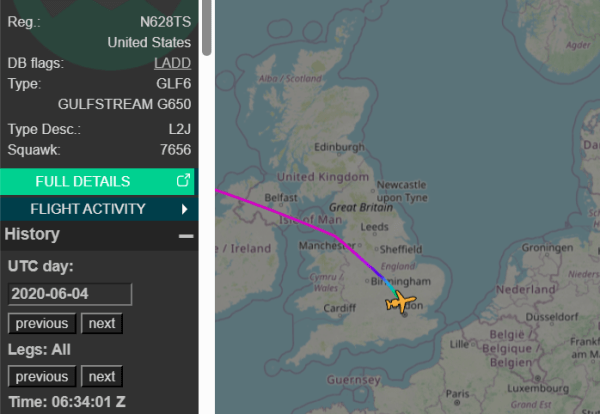Open the Flight Activity section
Image resolution: width=600 pixels, height=414 pixels.
(x=88, y=209)
